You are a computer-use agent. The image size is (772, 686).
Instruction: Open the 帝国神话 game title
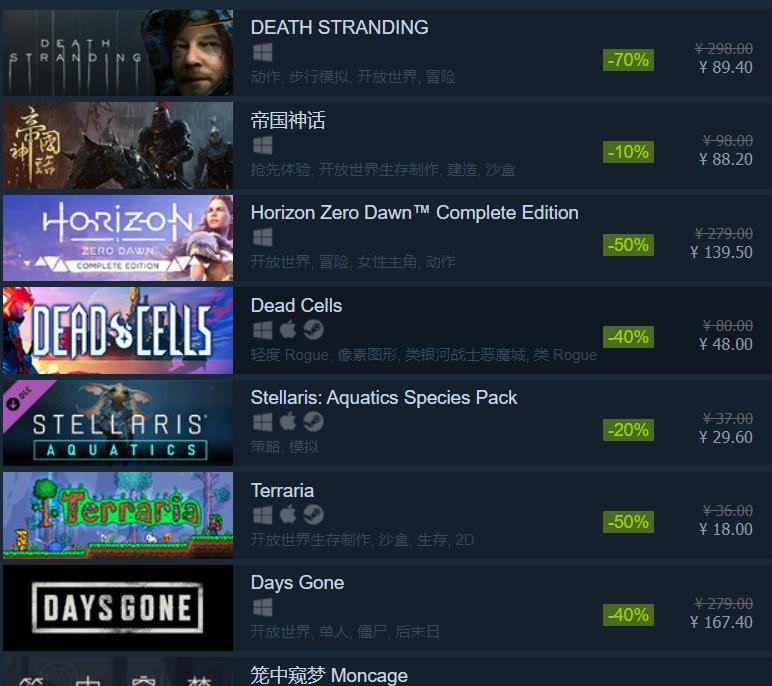pyautogui.click(x=288, y=120)
